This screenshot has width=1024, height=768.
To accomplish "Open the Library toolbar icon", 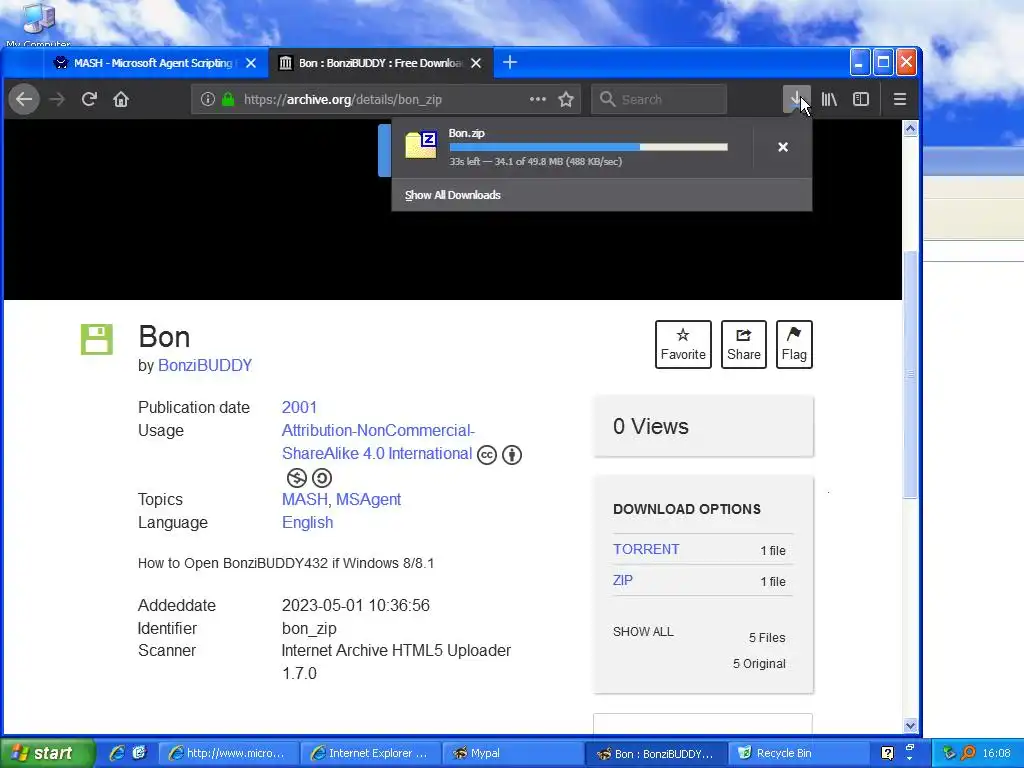I will click(x=829, y=99).
